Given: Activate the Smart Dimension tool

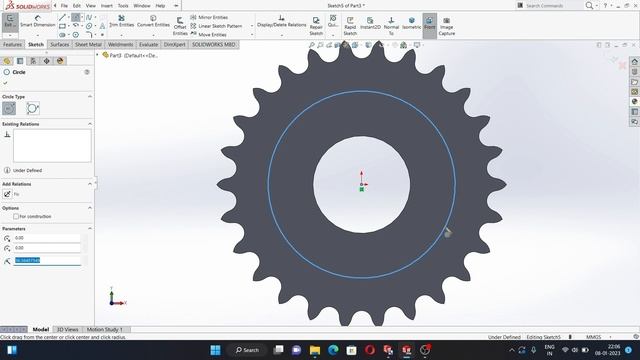Looking at the screenshot, I should [x=38, y=21].
